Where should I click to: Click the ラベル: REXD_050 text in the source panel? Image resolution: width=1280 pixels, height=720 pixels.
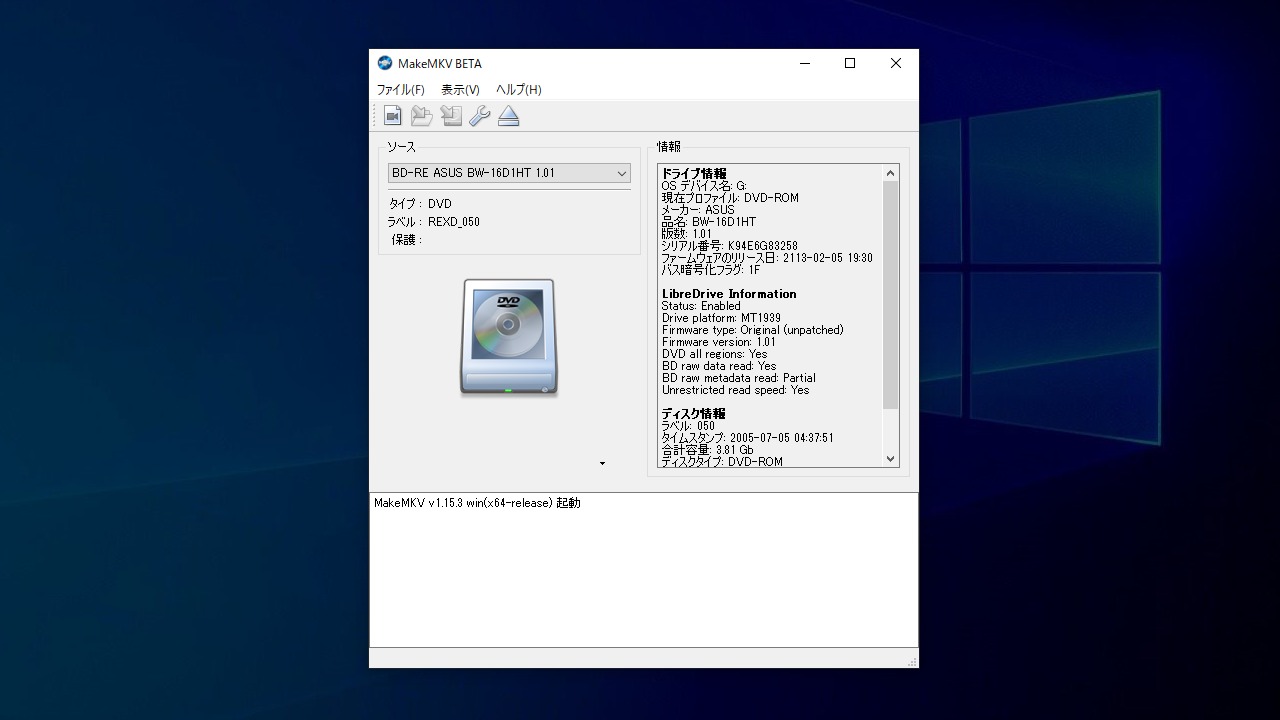[433, 222]
